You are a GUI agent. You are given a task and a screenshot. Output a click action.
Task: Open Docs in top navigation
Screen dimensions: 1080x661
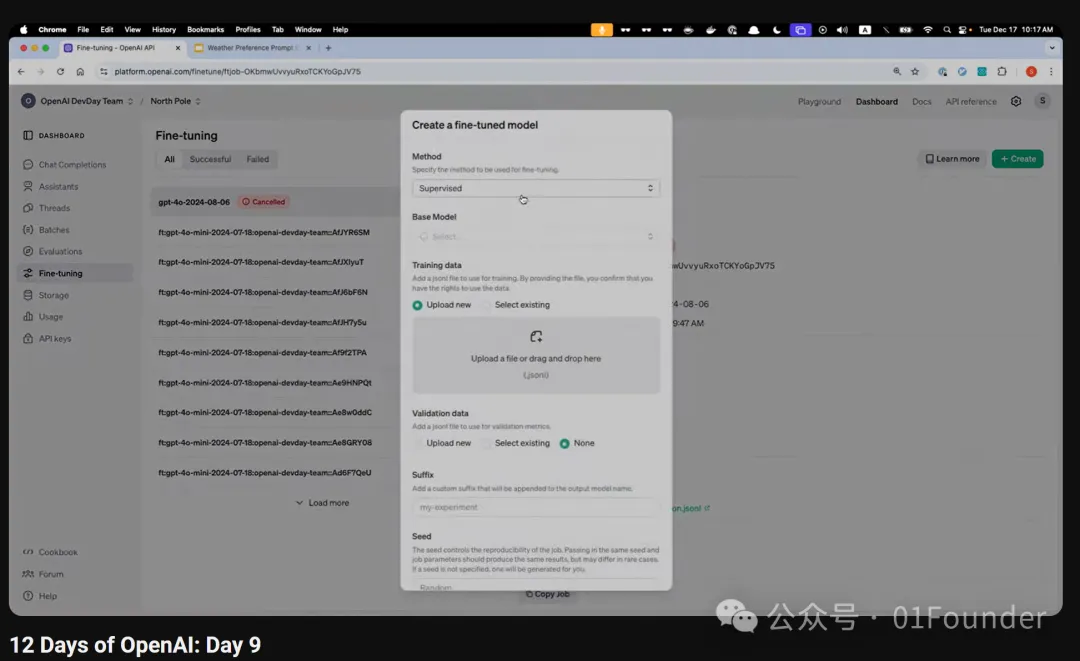(922, 101)
